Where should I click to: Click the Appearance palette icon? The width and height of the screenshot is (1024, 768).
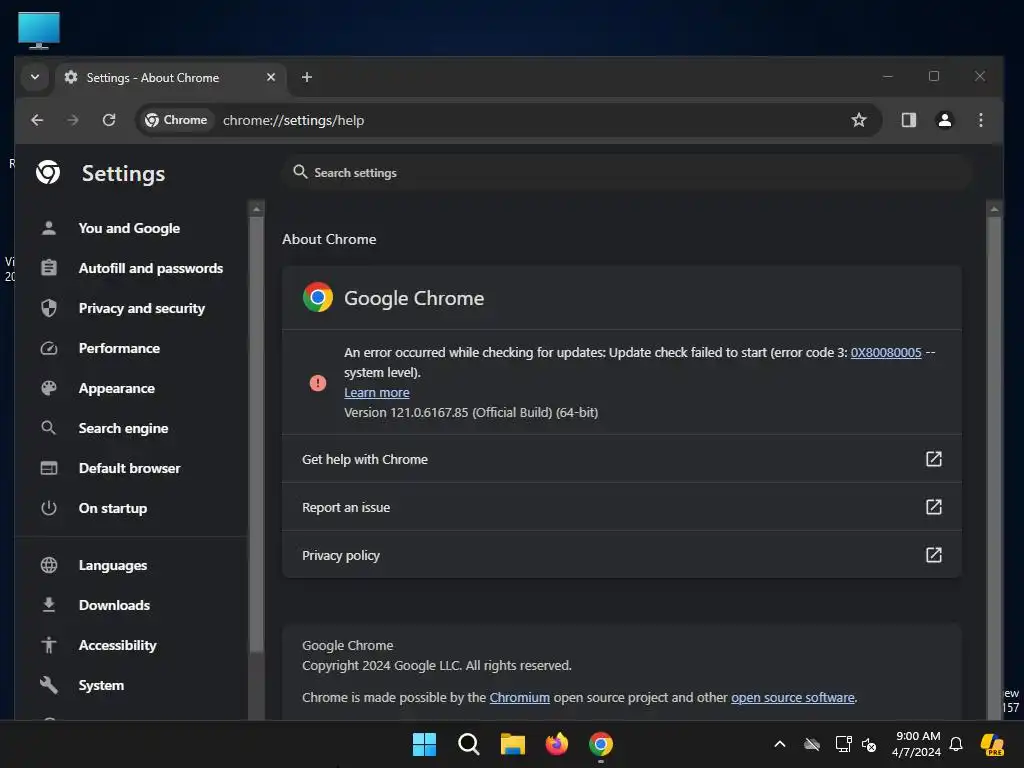[x=49, y=389]
